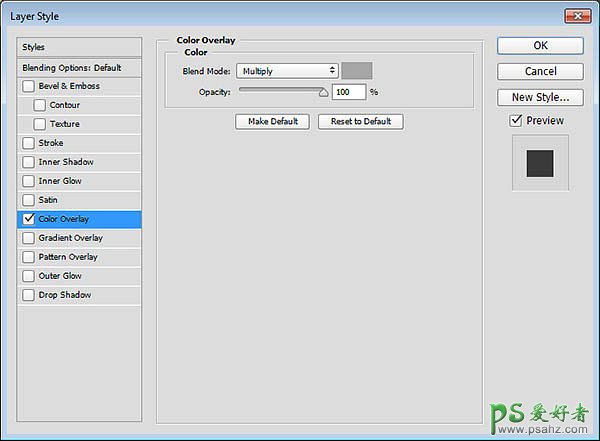Select Styles in the left list
Image resolution: width=600 pixels, height=441 pixels.
pos(80,47)
